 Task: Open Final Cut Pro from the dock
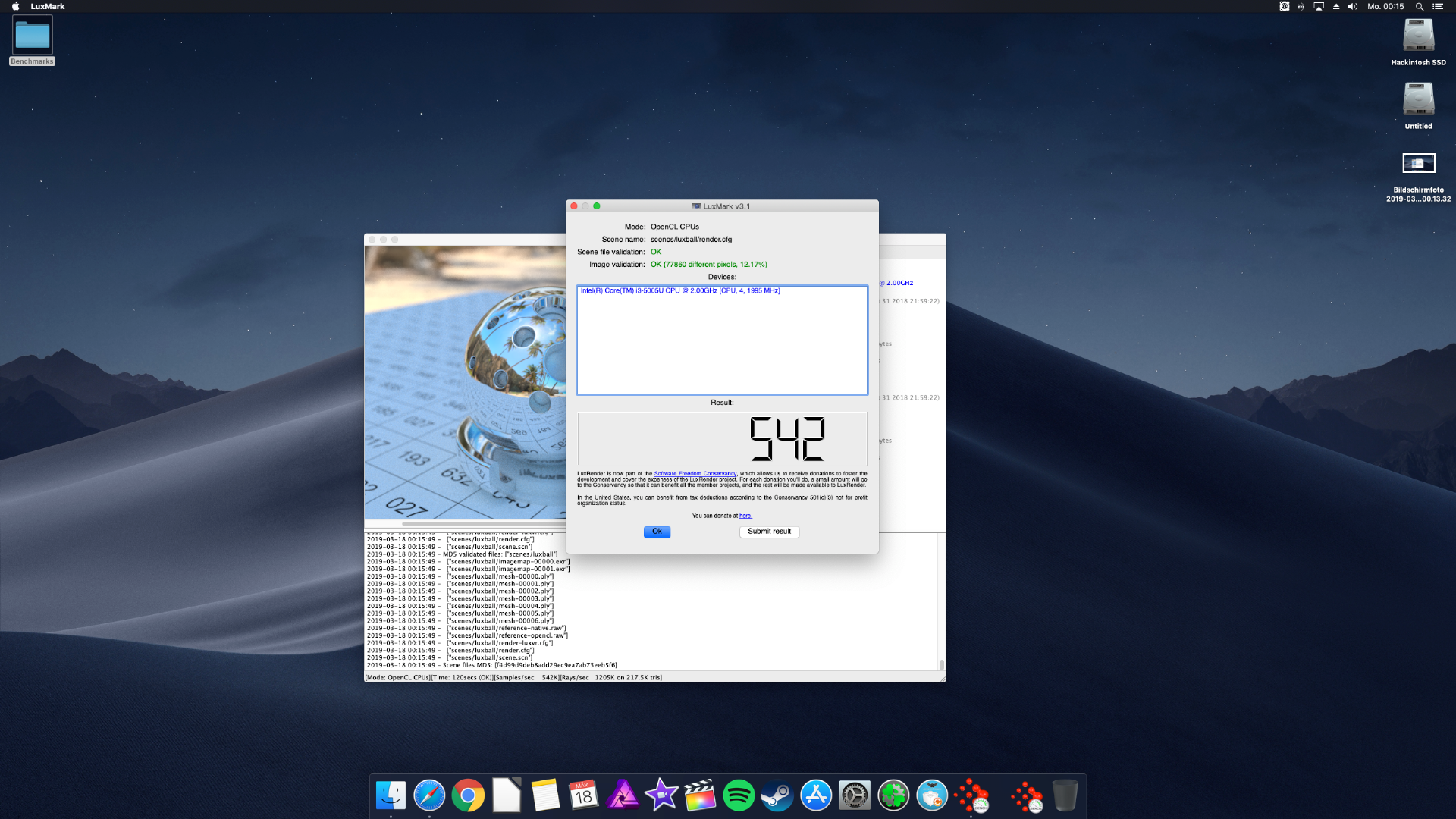[x=700, y=795]
